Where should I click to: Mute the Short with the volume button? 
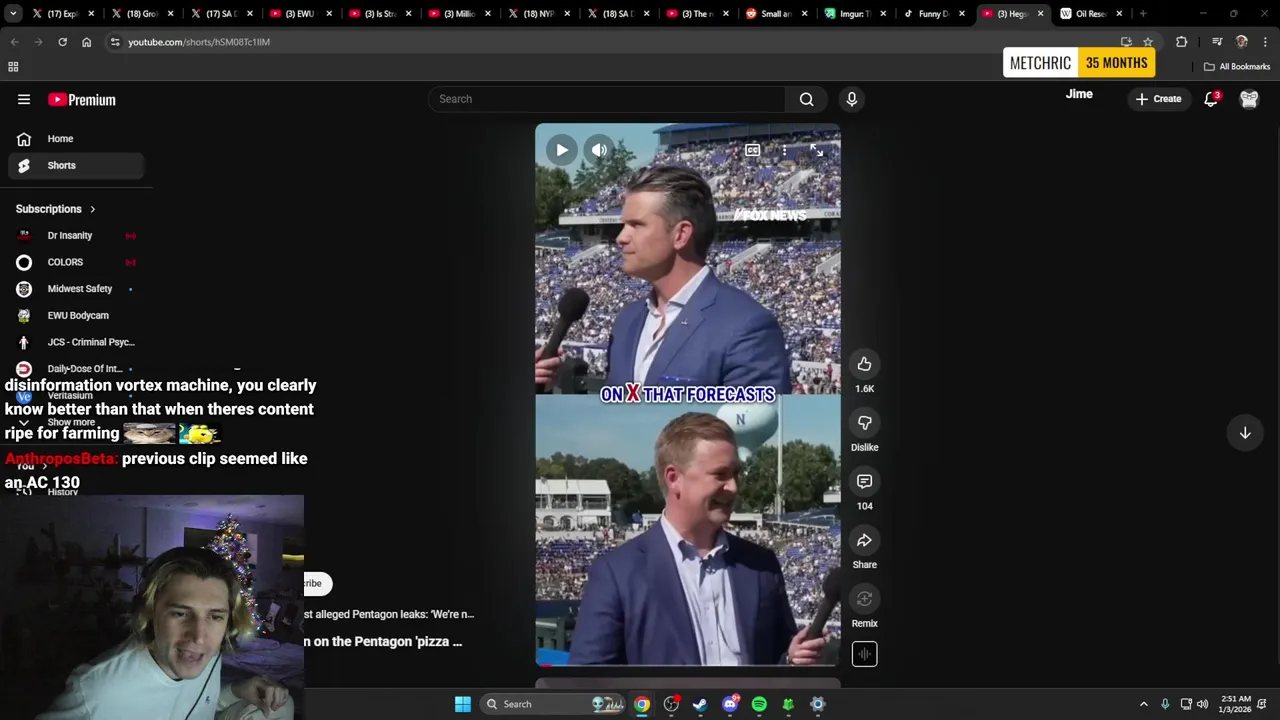[x=598, y=150]
